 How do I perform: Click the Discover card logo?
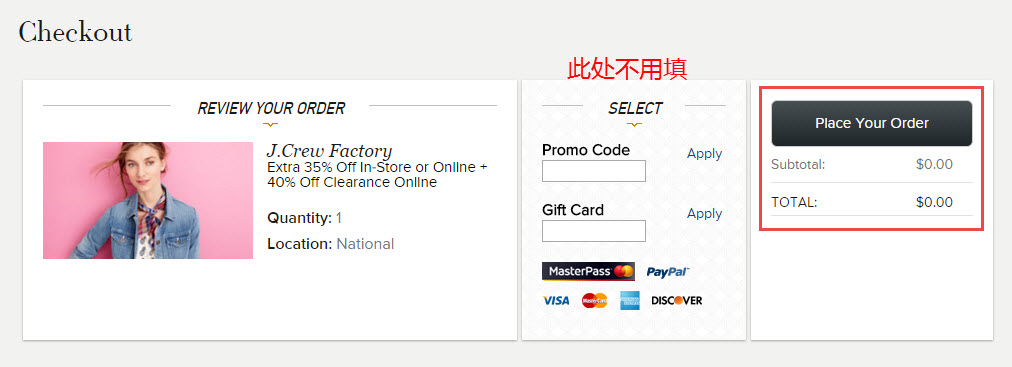click(x=676, y=301)
